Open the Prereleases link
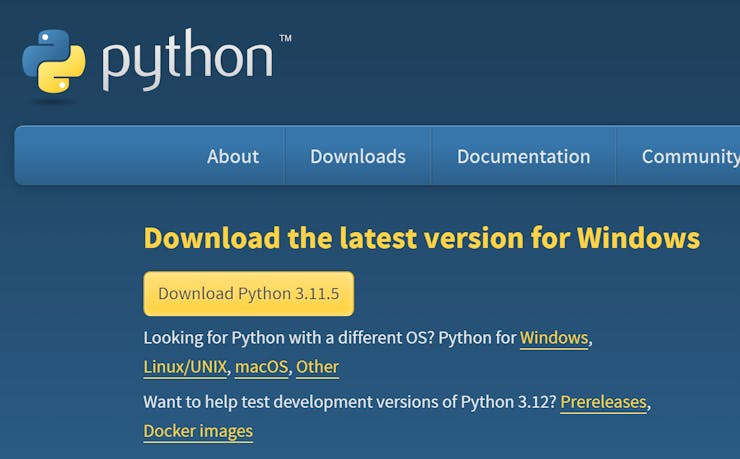 (x=604, y=402)
